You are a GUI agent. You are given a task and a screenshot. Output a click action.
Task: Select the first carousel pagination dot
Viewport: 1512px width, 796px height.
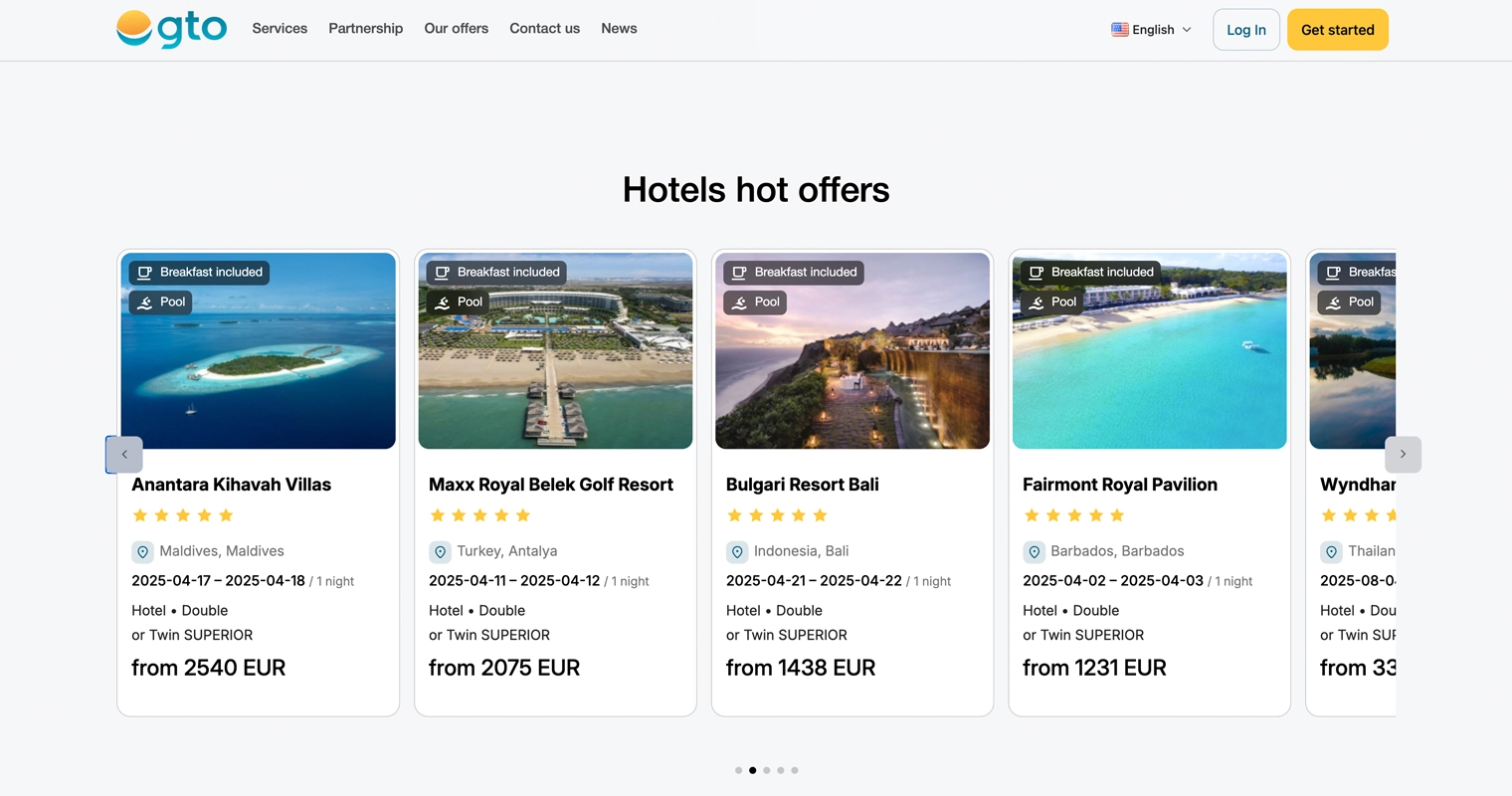pos(738,770)
